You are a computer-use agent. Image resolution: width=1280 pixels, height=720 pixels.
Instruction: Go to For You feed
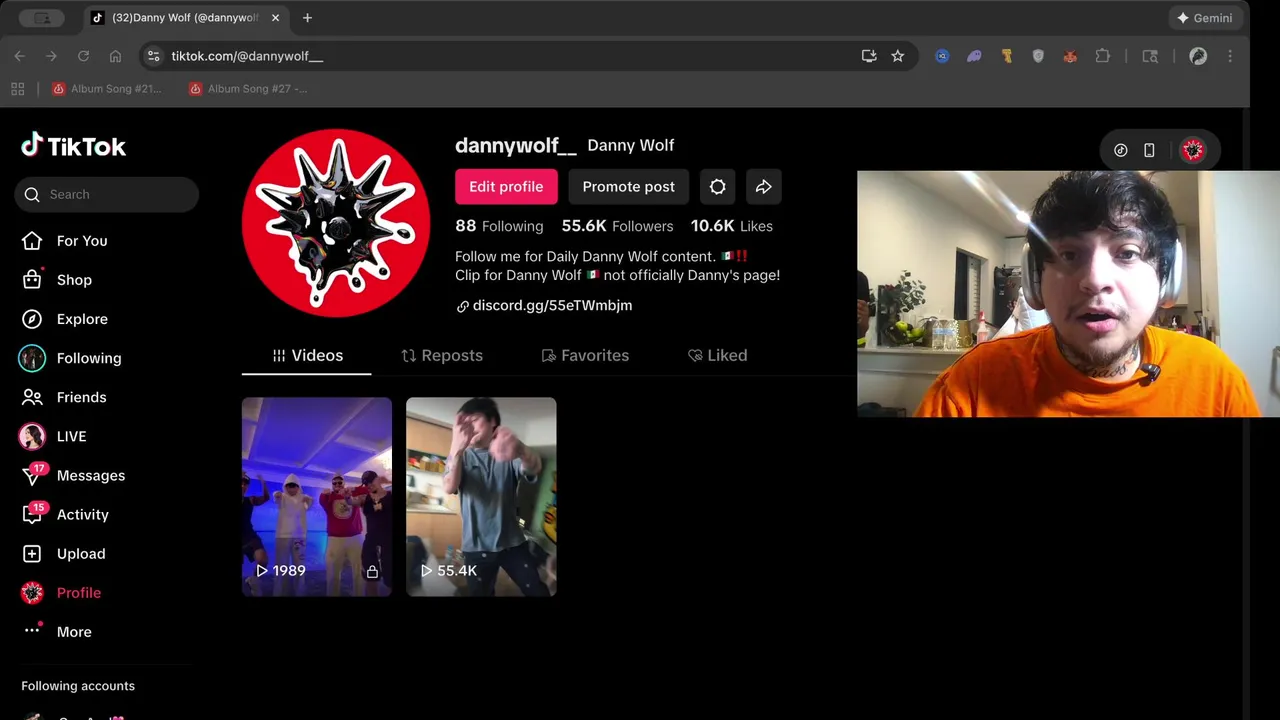(64, 241)
